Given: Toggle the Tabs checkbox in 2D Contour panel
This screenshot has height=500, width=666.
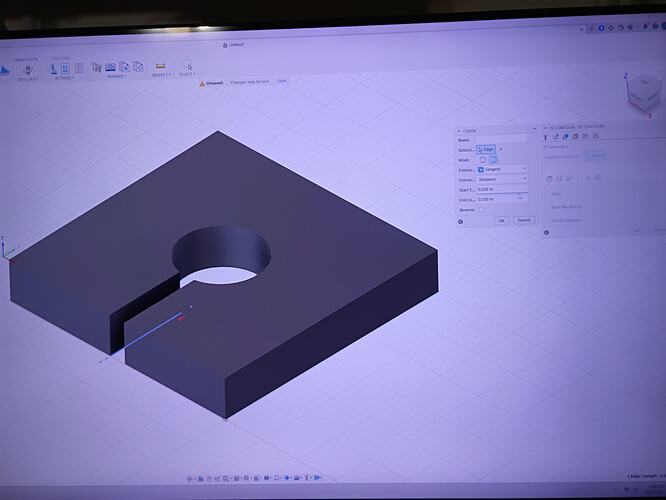Looking at the screenshot, I should 547,194.
